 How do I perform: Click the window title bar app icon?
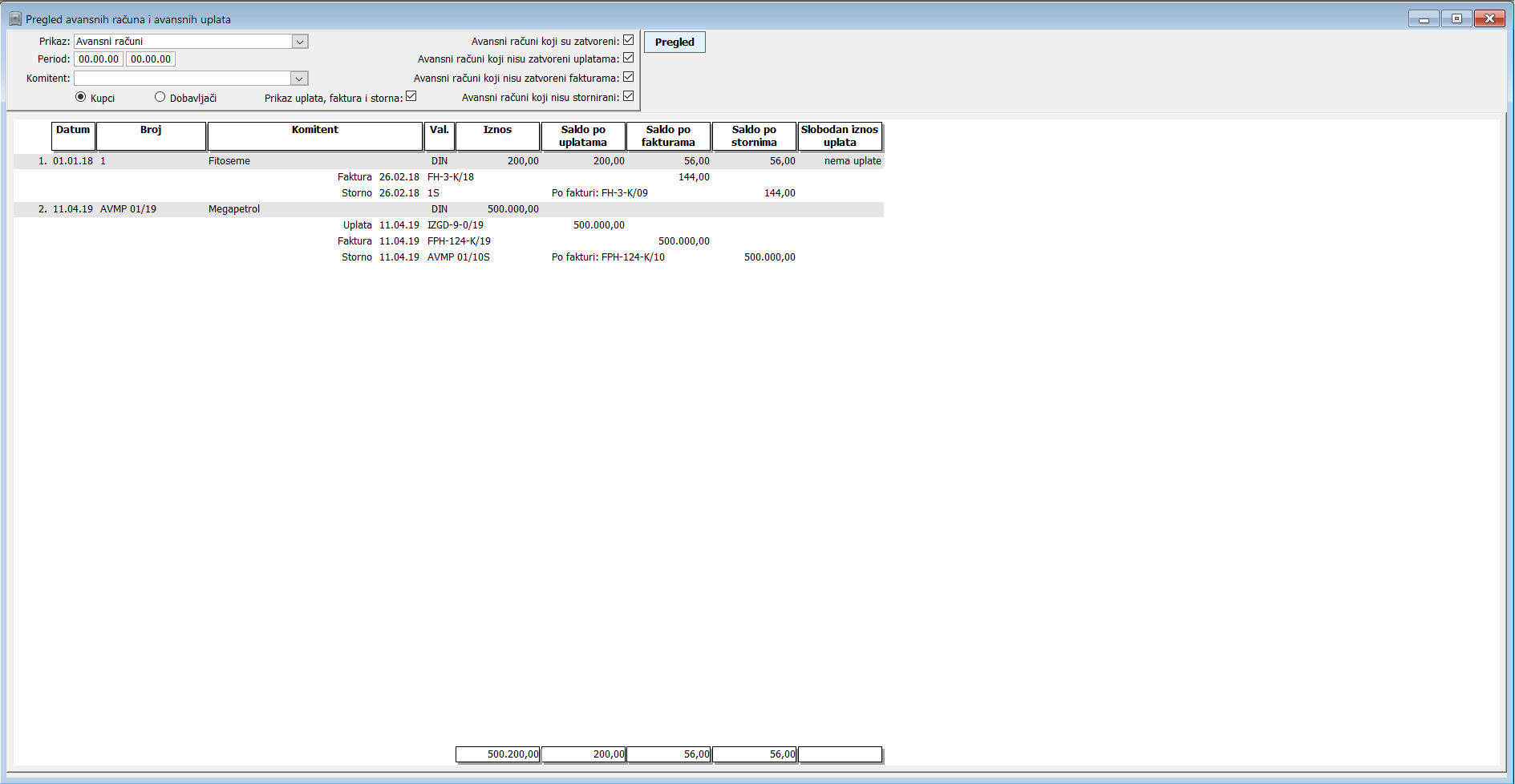click(15, 18)
